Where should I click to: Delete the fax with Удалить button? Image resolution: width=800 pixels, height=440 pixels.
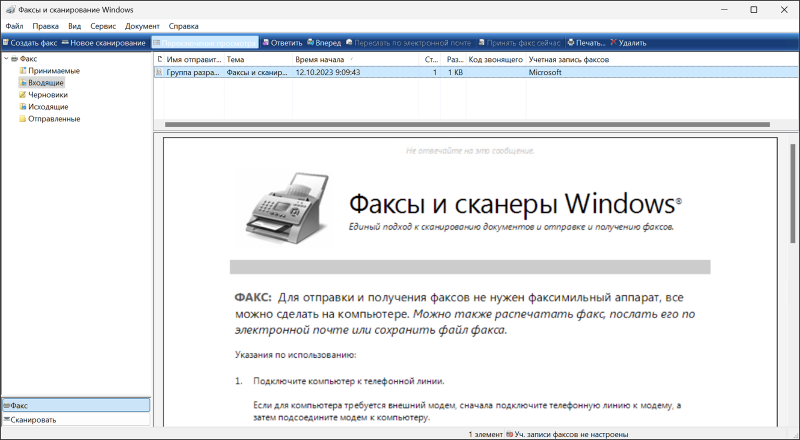pos(627,43)
